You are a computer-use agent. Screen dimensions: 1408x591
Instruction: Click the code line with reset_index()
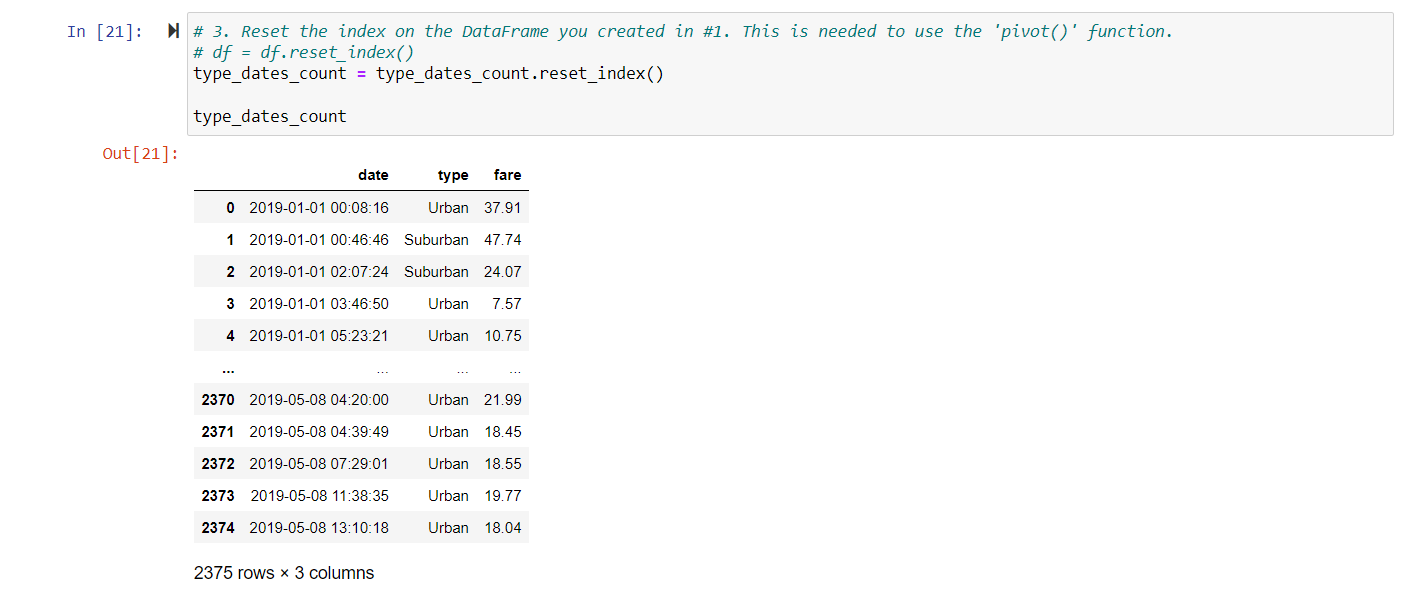click(x=428, y=74)
